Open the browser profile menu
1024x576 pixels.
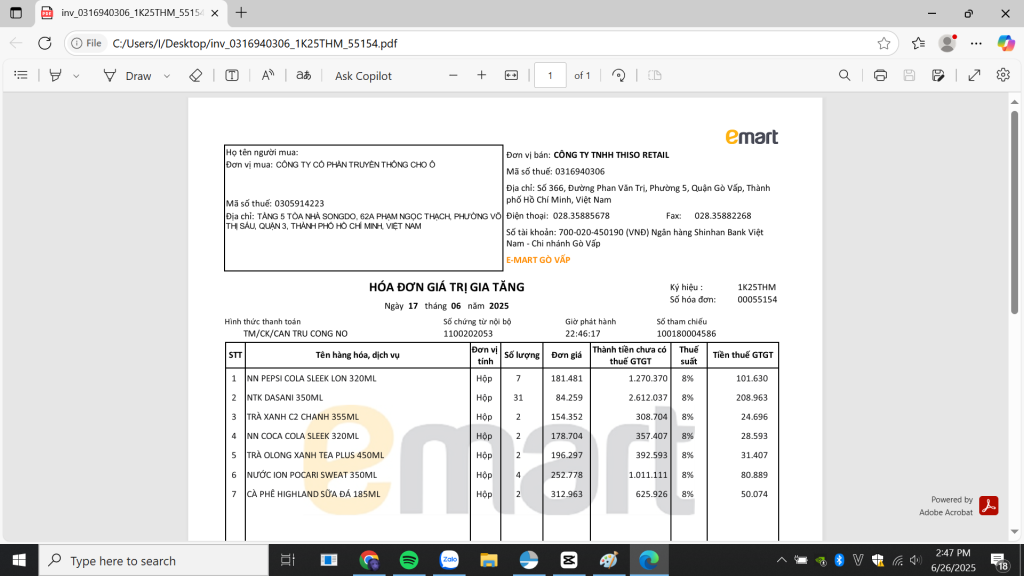[x=947, y=43]
